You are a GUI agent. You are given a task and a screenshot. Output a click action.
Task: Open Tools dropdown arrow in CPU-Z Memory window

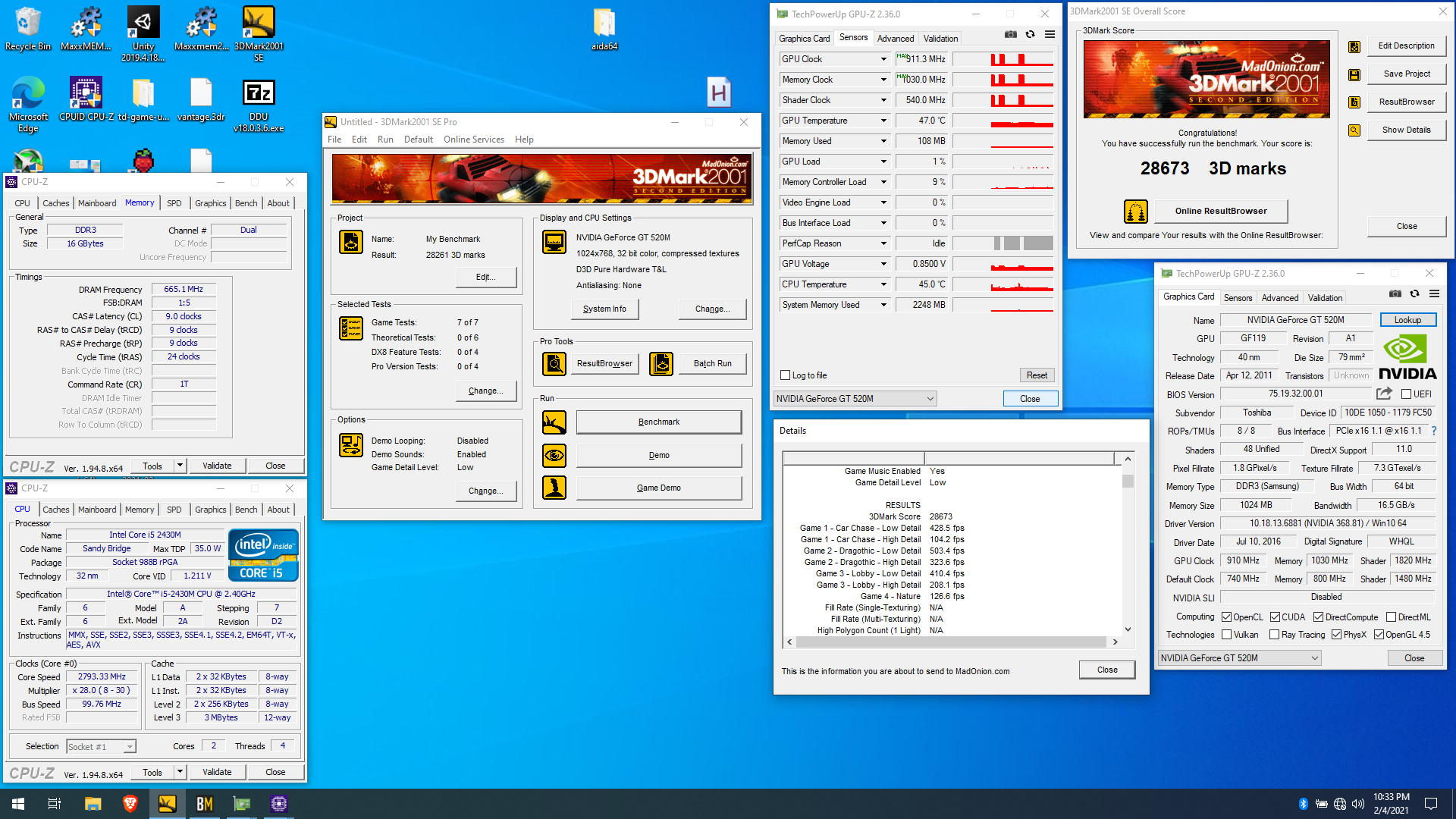[x=180, y=466]
